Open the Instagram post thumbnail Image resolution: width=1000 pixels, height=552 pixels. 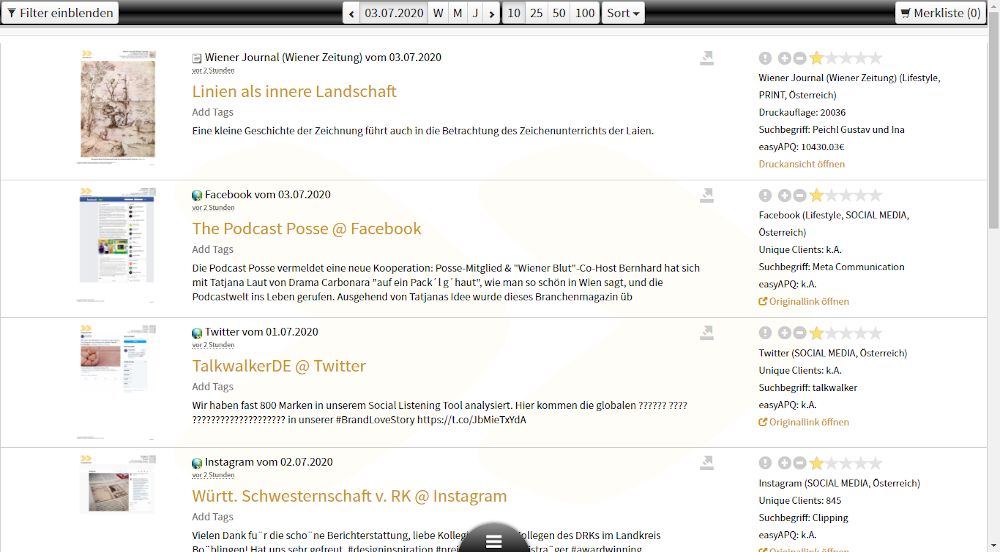click(117, 484)
